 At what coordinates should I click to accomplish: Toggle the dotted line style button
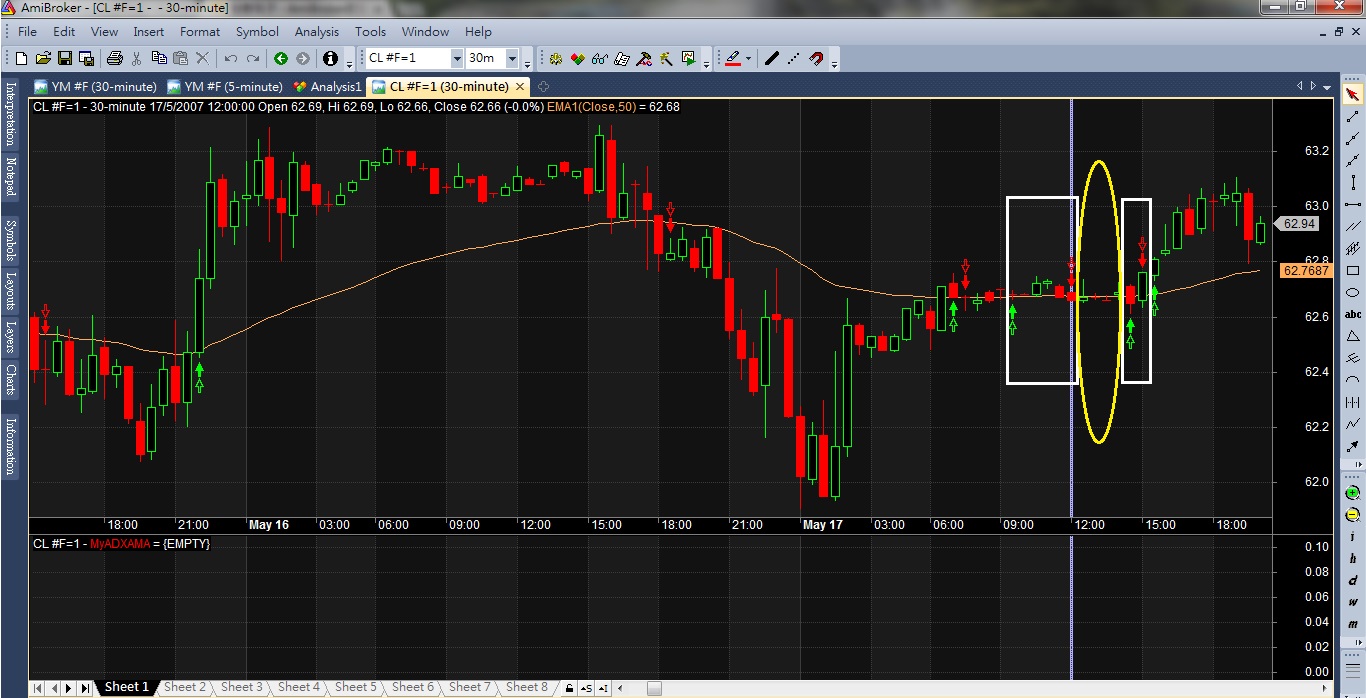(x=793, y=59)
